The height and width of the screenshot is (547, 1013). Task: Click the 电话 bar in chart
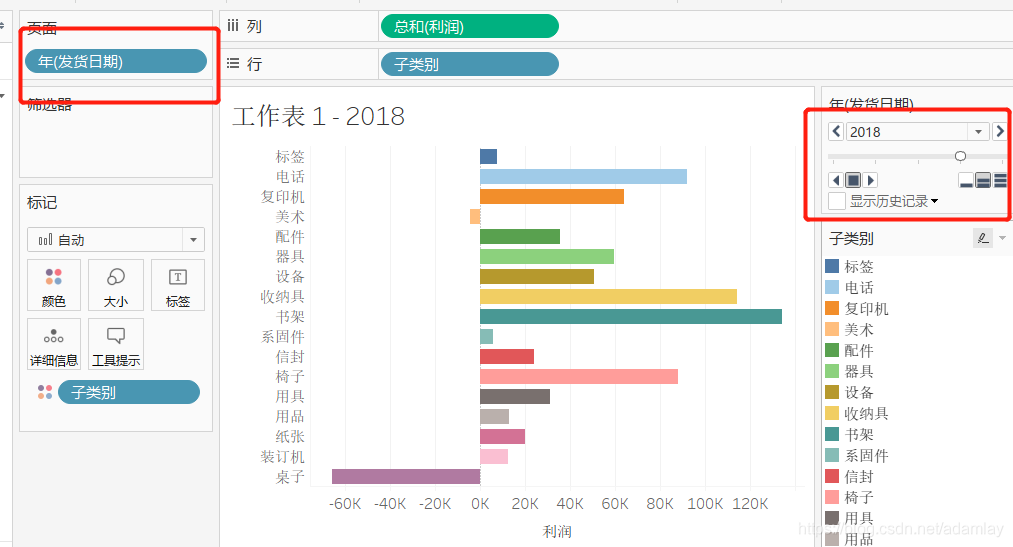click(583, 176)
